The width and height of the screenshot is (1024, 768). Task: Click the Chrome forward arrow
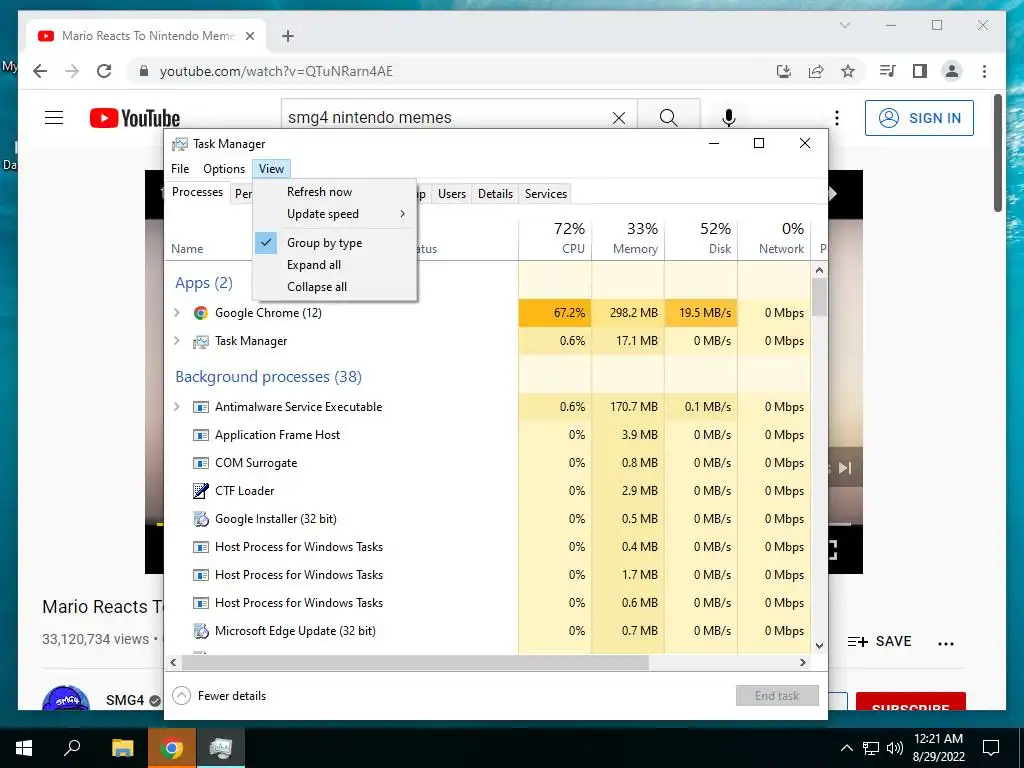72,71
